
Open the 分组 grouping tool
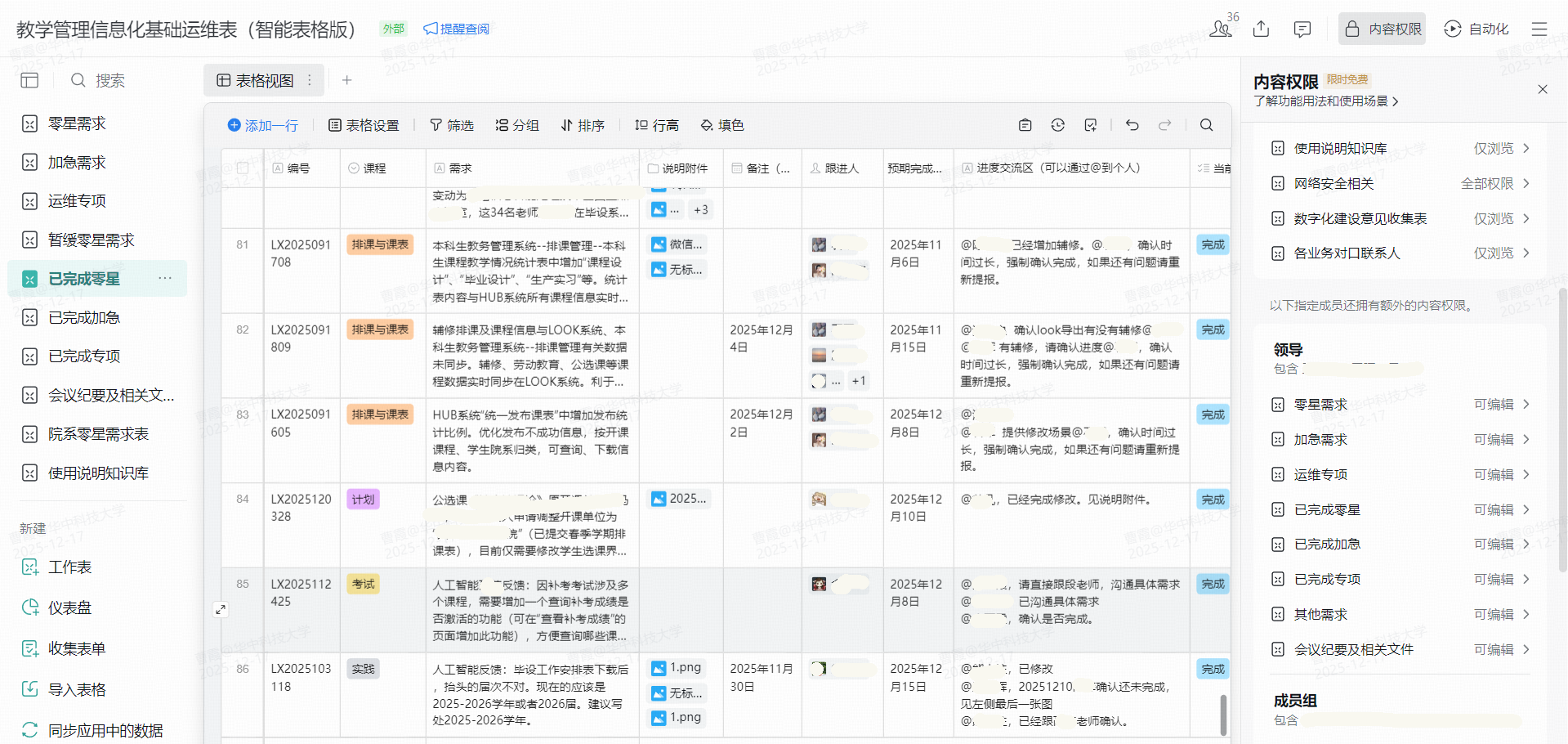coord(516,125)
